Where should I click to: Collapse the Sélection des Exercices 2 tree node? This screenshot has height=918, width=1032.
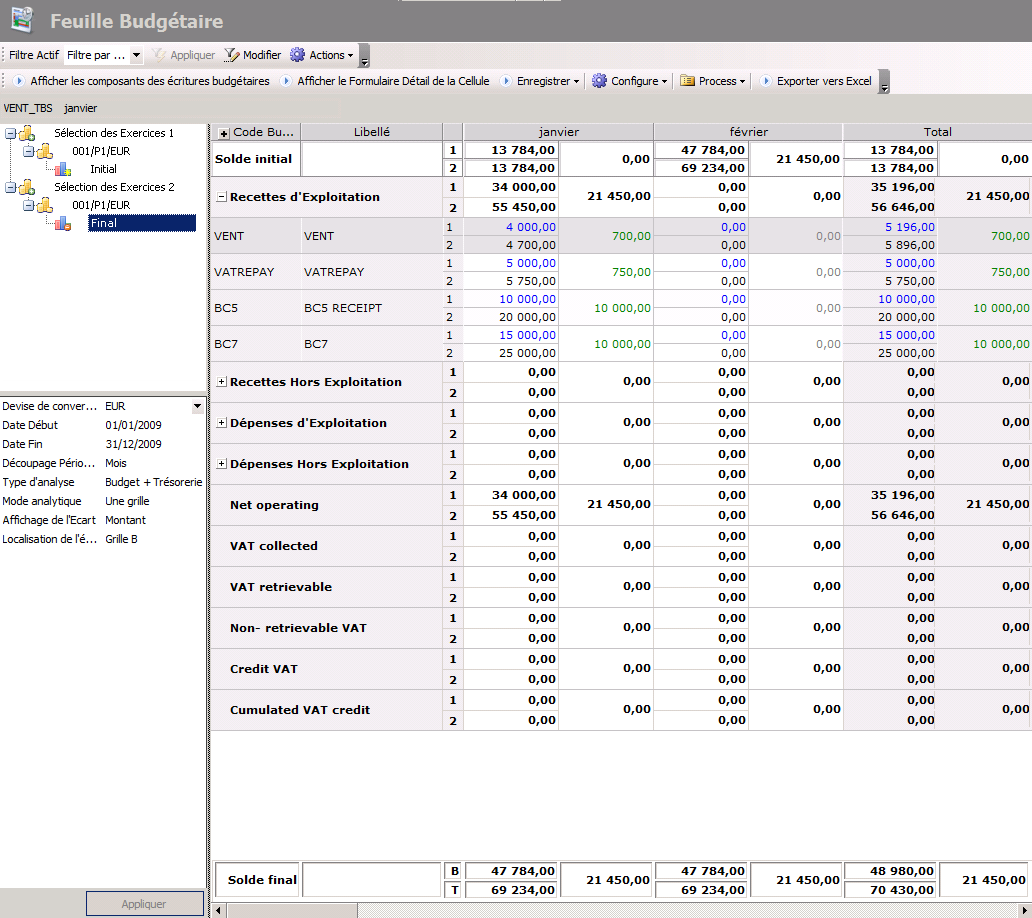tap(10, 187)
